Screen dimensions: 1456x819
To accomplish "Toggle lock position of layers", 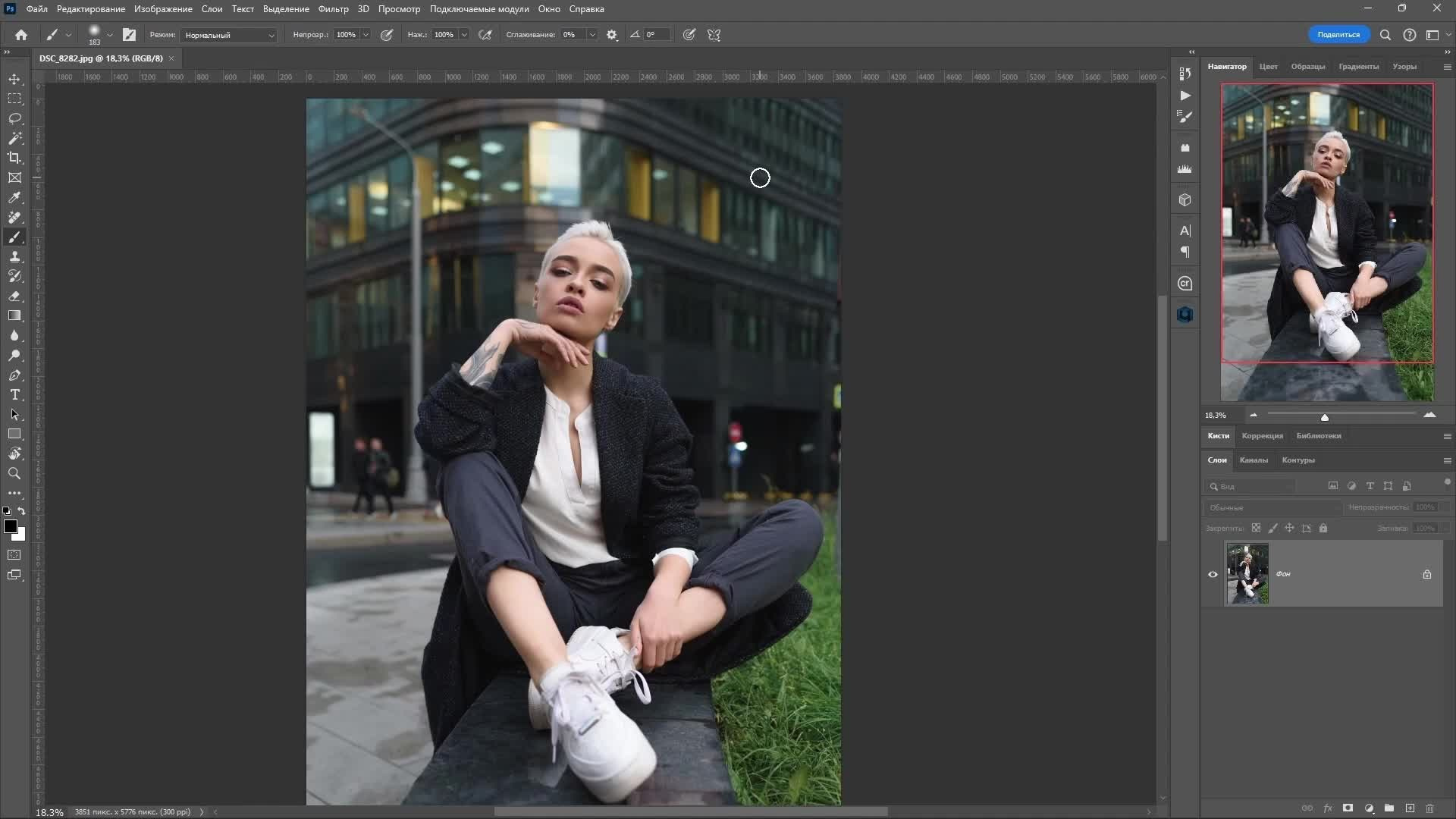I will pyautogui.click(x=1290, y=528).
